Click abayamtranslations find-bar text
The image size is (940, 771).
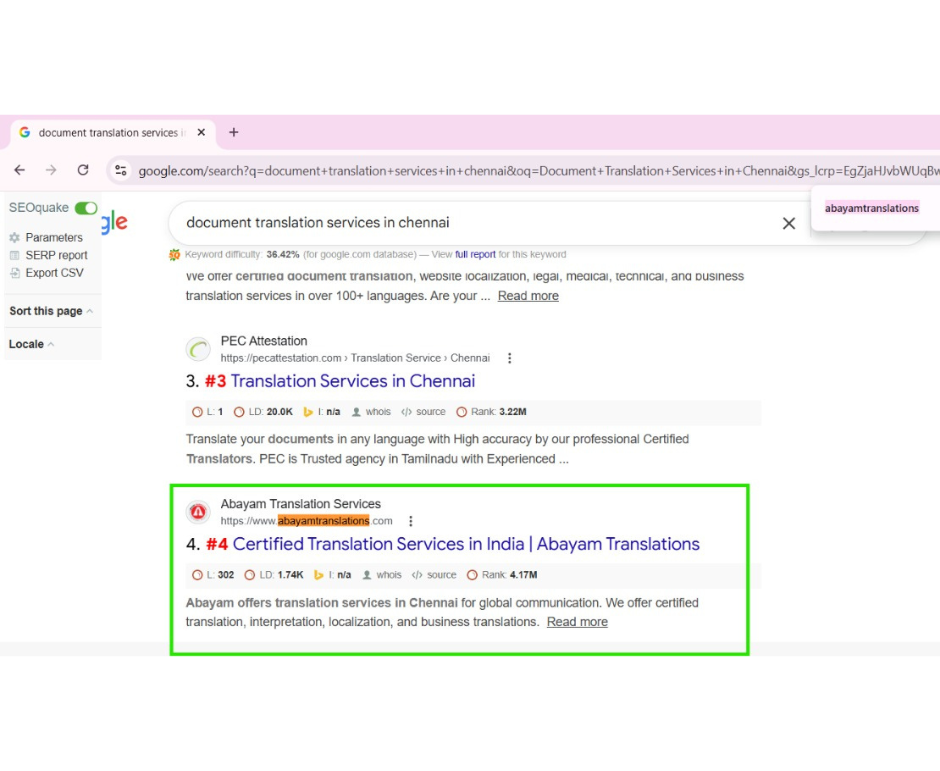click(x=872, y=208)
